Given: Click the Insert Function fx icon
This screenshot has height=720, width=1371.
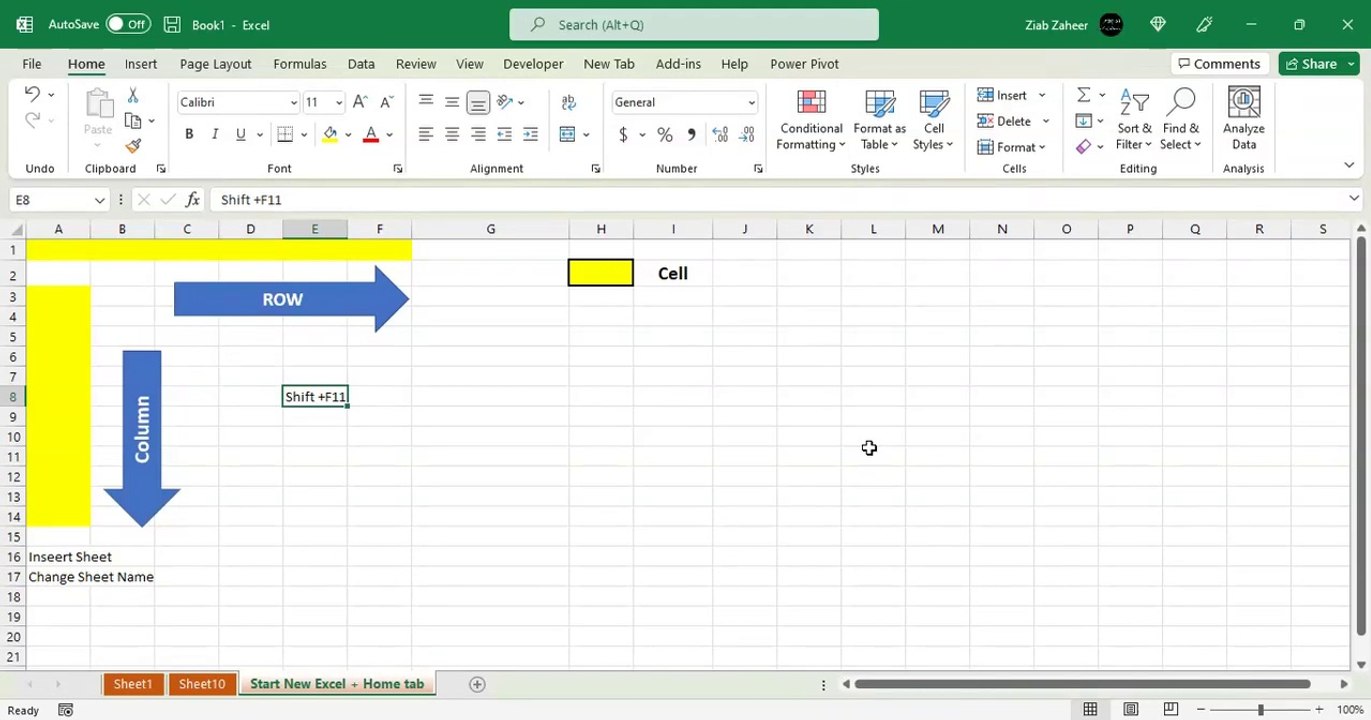Looking at the screenshot, I should pyautogui.click(x=193, y=200).
